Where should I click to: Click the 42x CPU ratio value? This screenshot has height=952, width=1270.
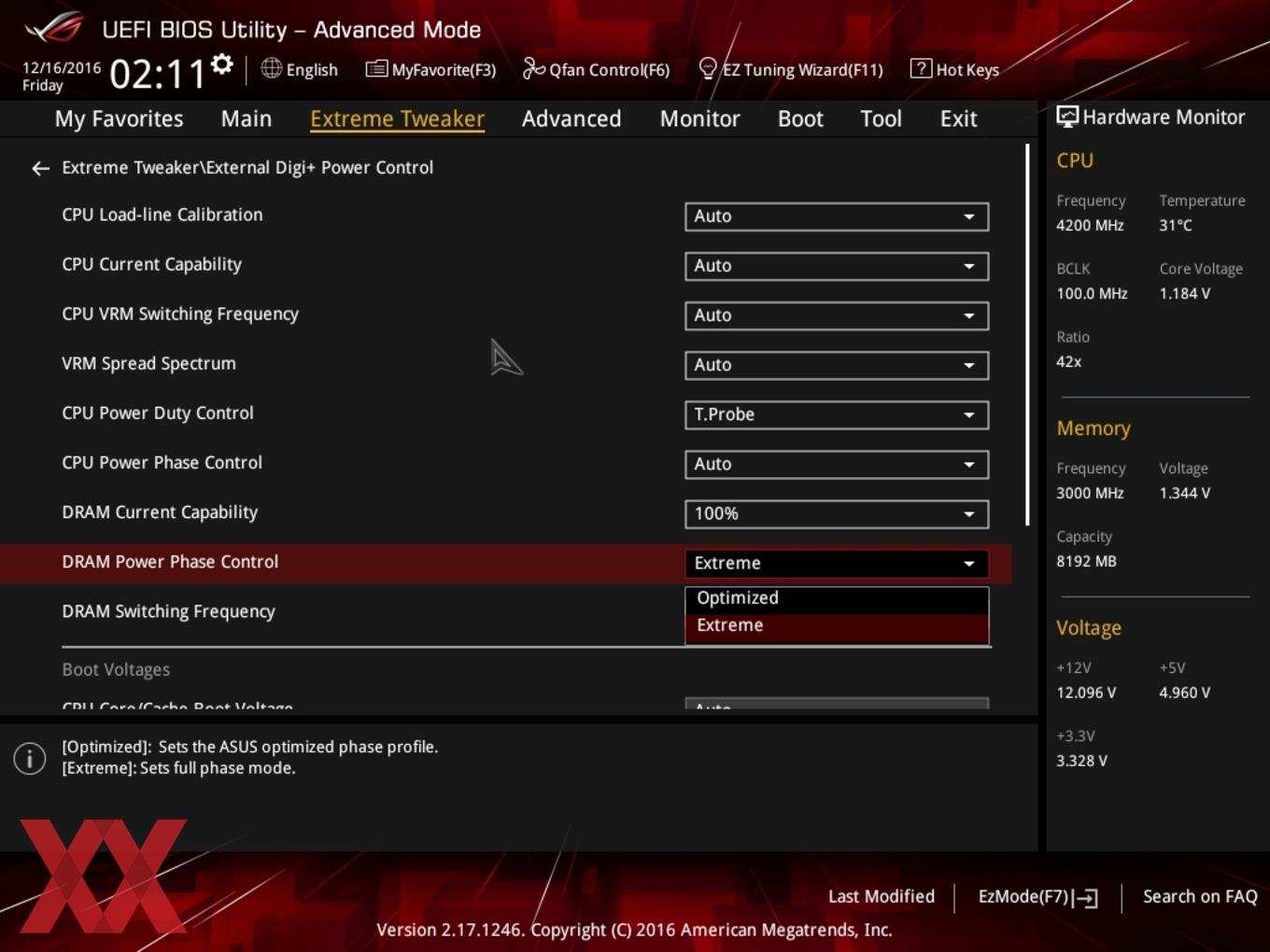tap(1069, 361)
